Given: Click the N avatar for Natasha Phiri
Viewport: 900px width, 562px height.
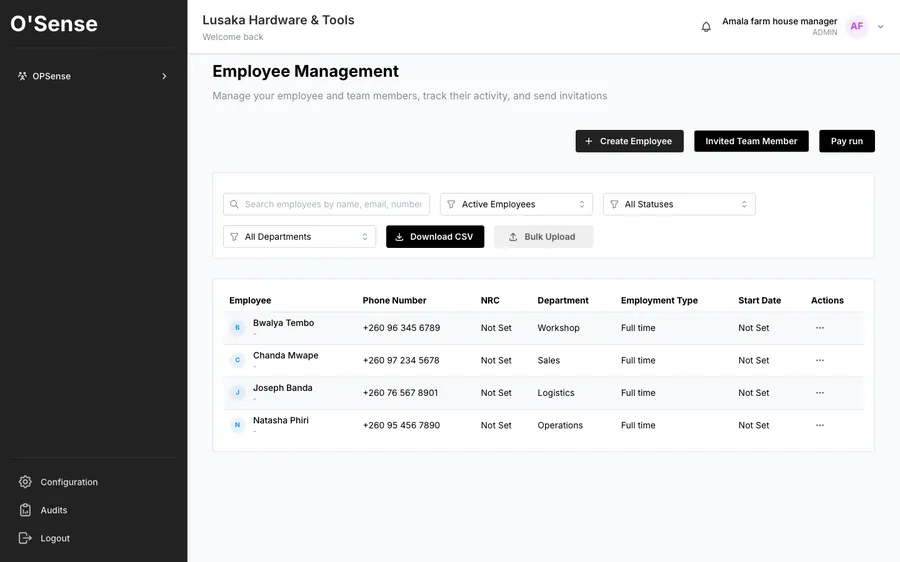Looking at the screenshot, I should pos(237,425).
